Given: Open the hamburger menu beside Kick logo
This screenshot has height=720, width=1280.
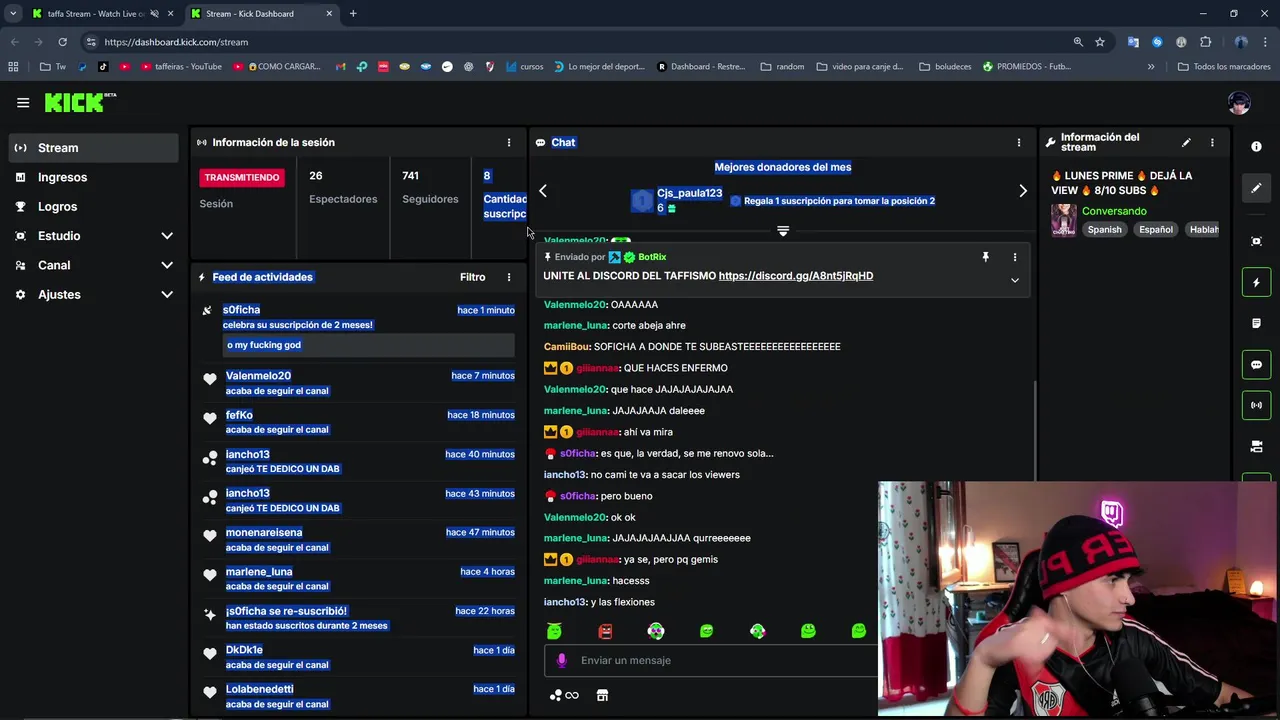Looking at the screenshot, I should 23,102.
